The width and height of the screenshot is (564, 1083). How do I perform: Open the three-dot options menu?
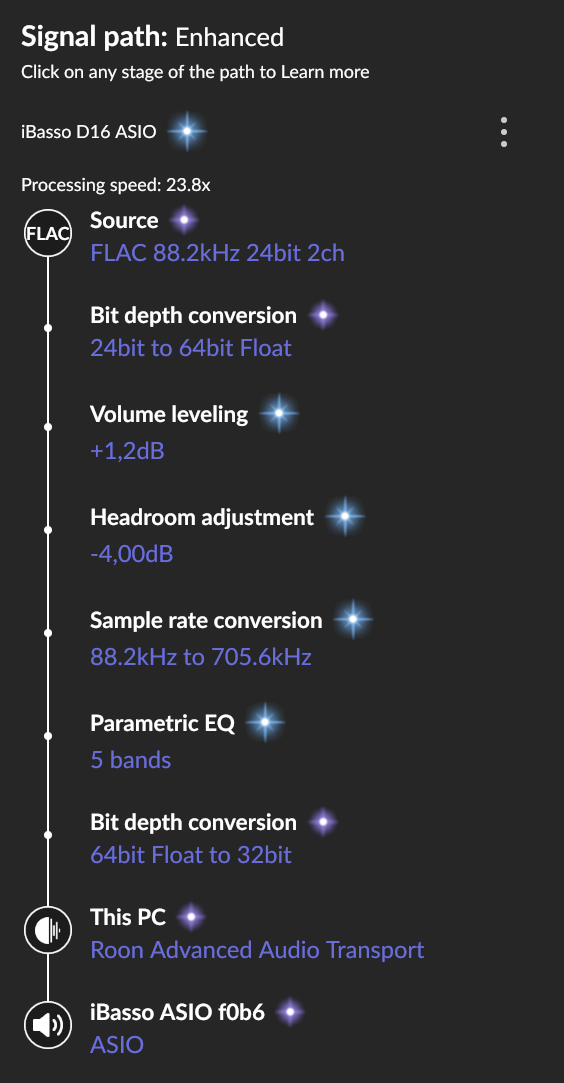pyautogui.click(x=504, y=131)
